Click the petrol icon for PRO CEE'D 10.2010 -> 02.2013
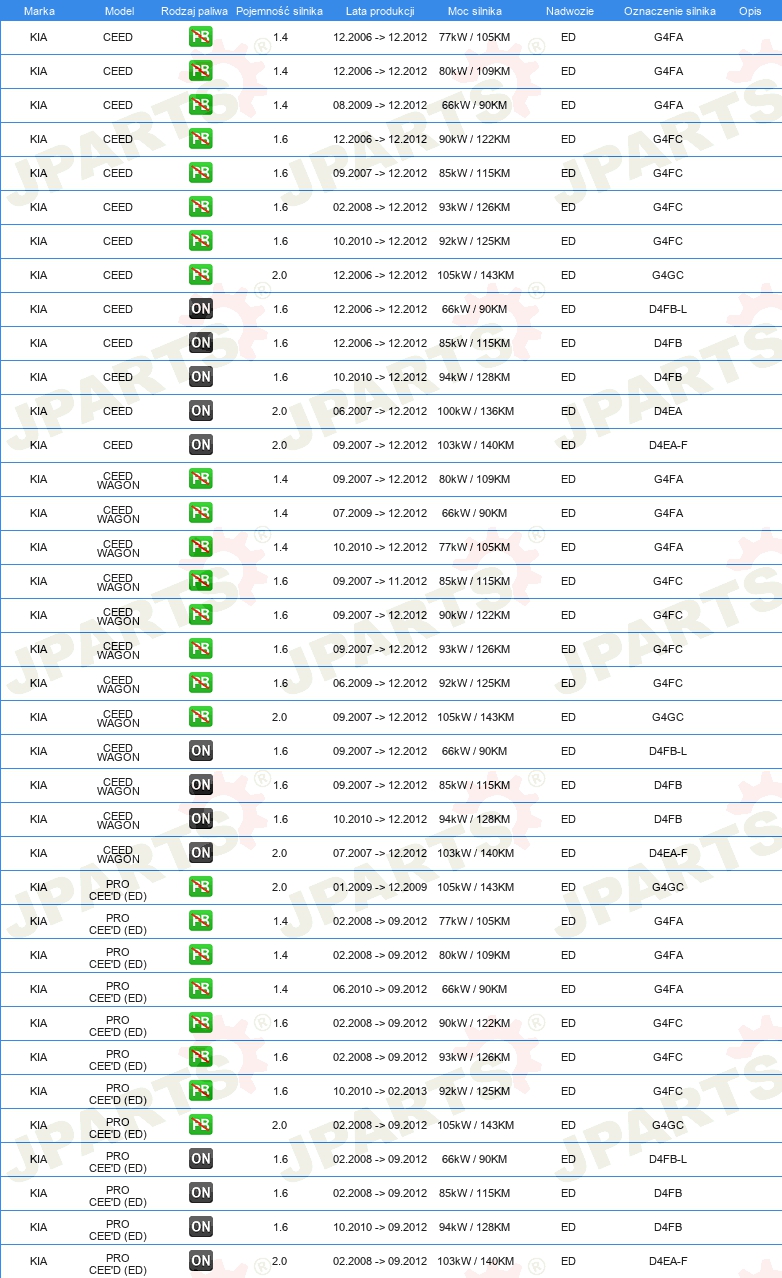The height and width of the screenshot is (1278, 782). [x=201, y=1091]
